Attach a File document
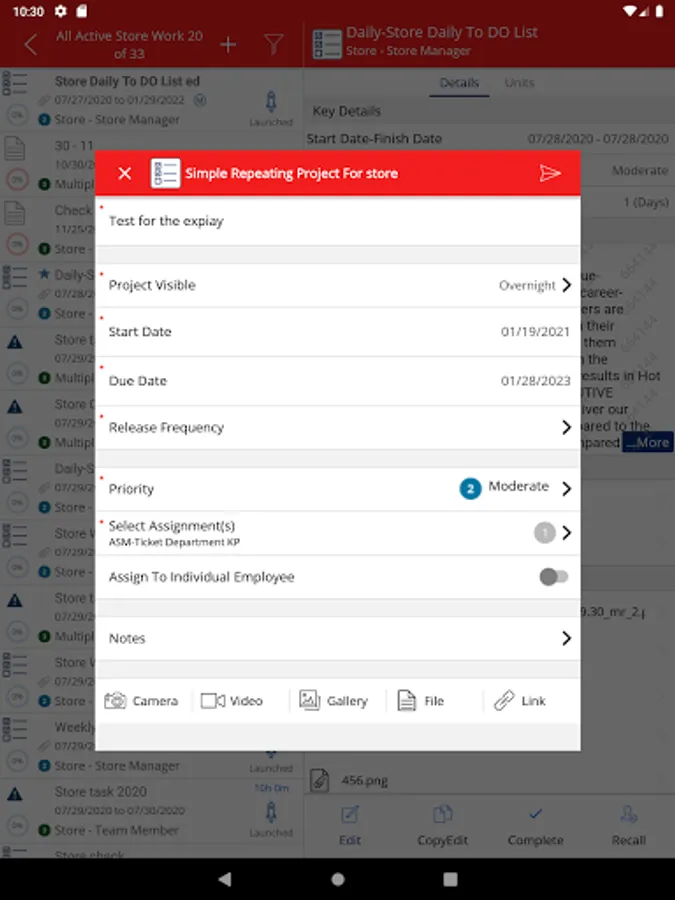This screenshot has width=675, height=900. pyautogui.click(x=421, y=701)
